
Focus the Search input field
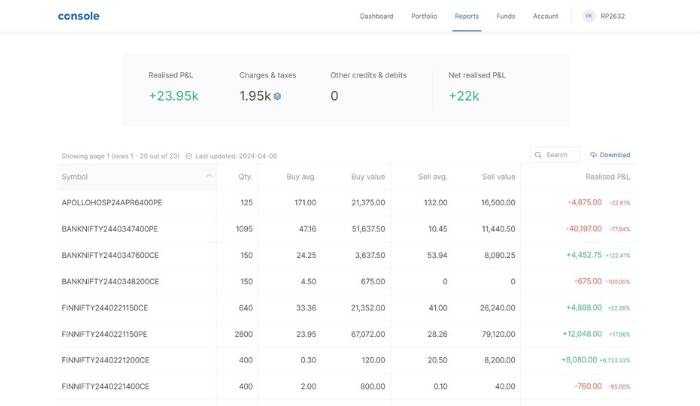click(x=558, y=155)
